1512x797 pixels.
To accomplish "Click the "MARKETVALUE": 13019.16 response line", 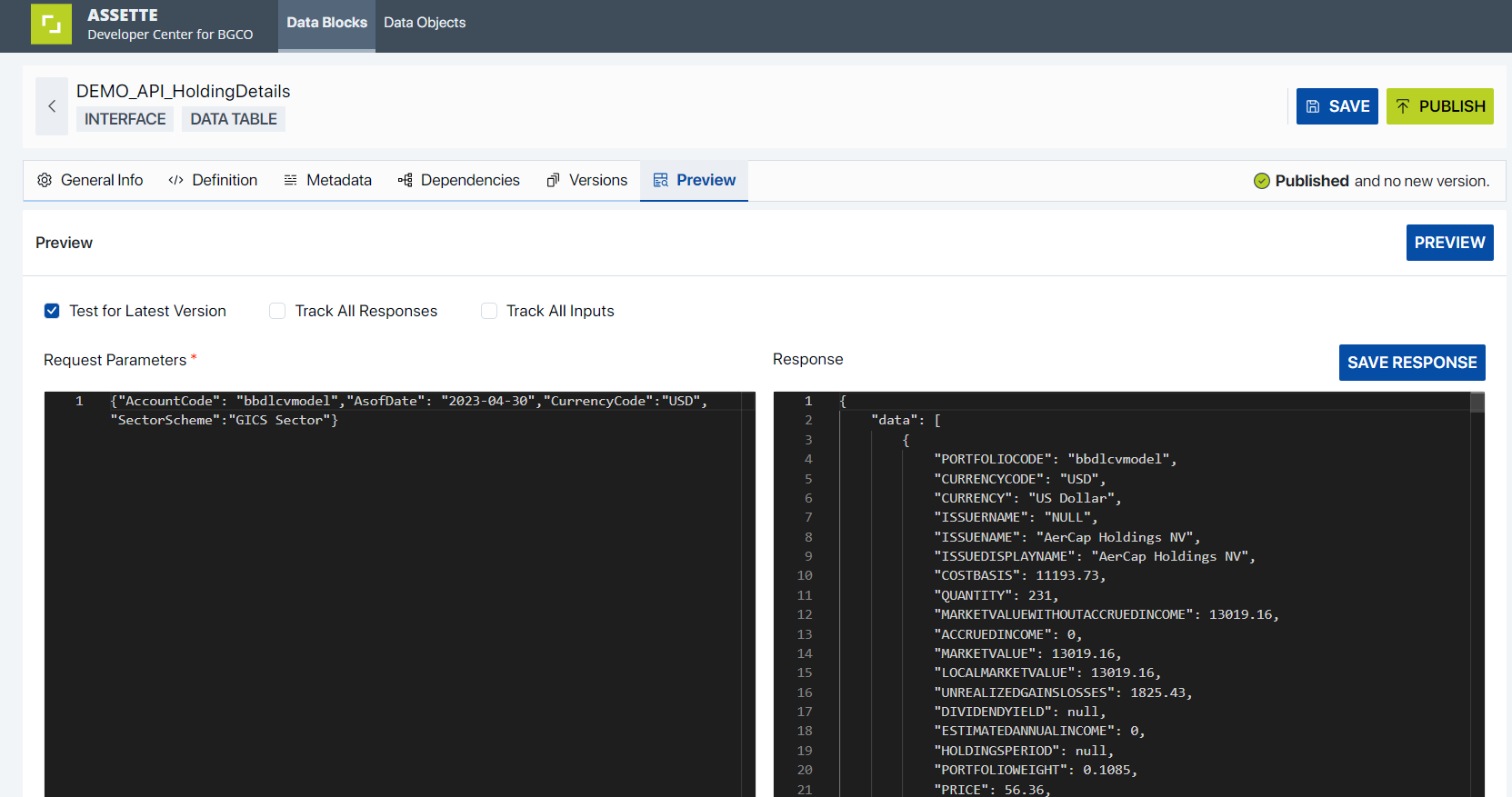I will (1027, 653).
